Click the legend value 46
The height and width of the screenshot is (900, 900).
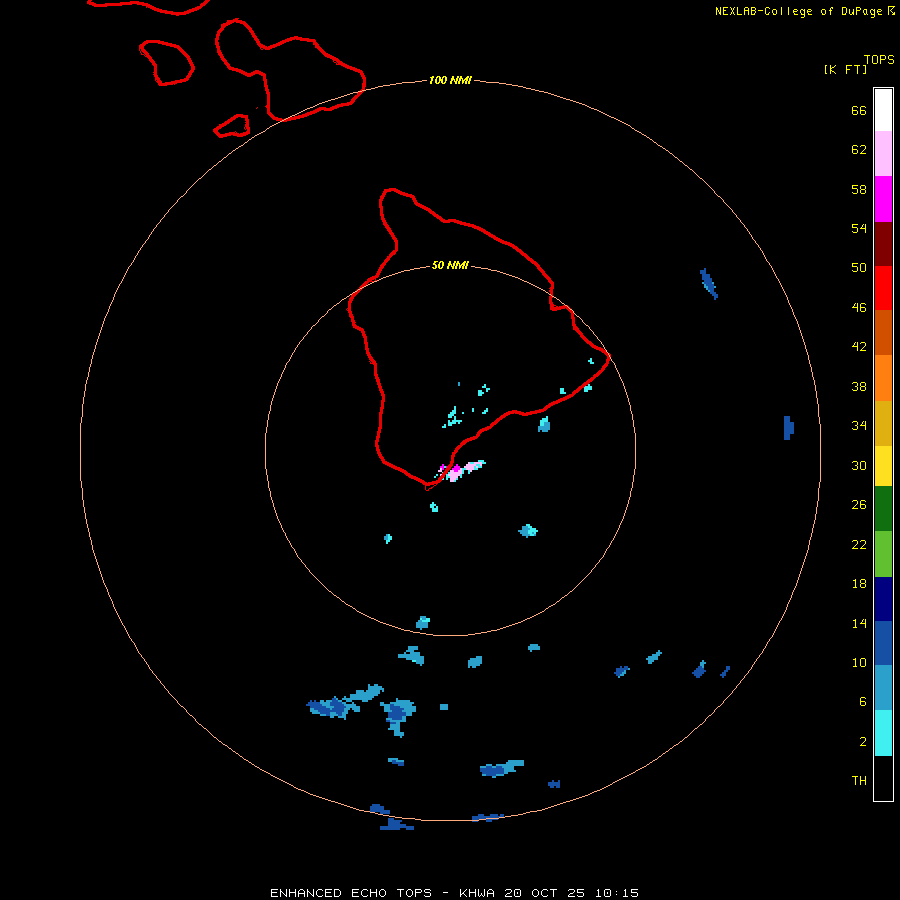click(859, 307)
